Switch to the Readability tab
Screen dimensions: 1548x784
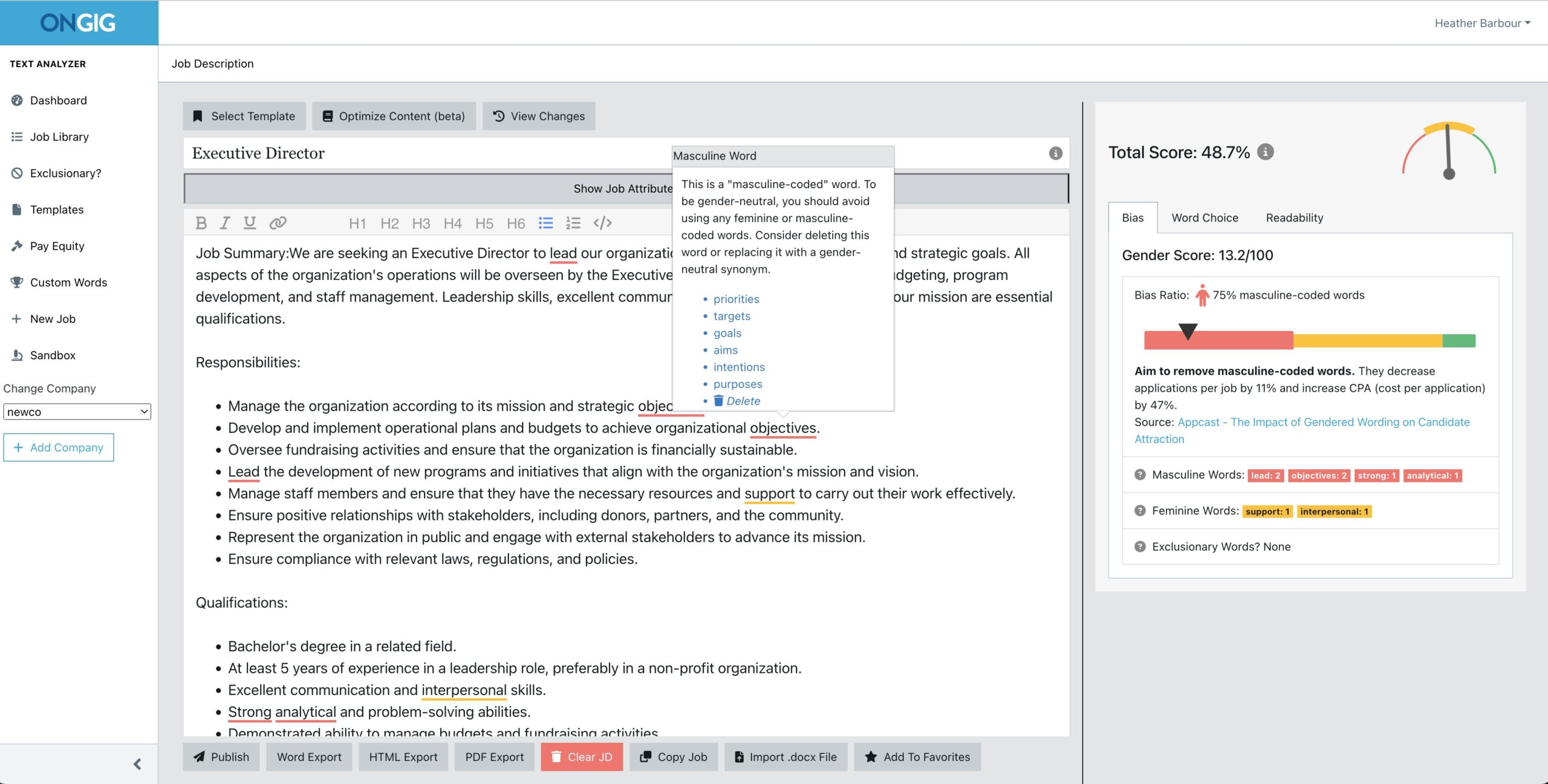point(1295,218)
